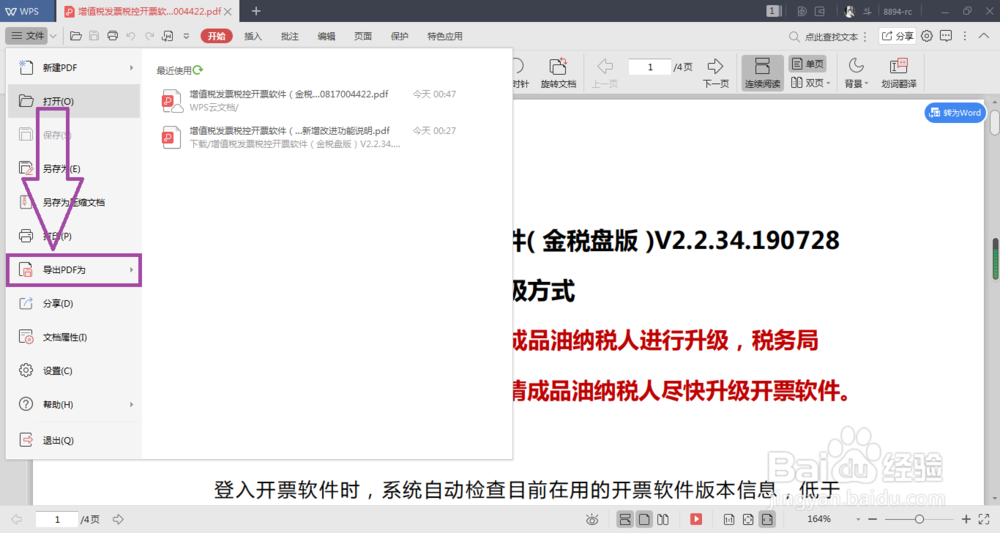Open 文档属性(I) menu entry
The width and height of the screenshot is (1000, 533).
(x=73, y=337)
